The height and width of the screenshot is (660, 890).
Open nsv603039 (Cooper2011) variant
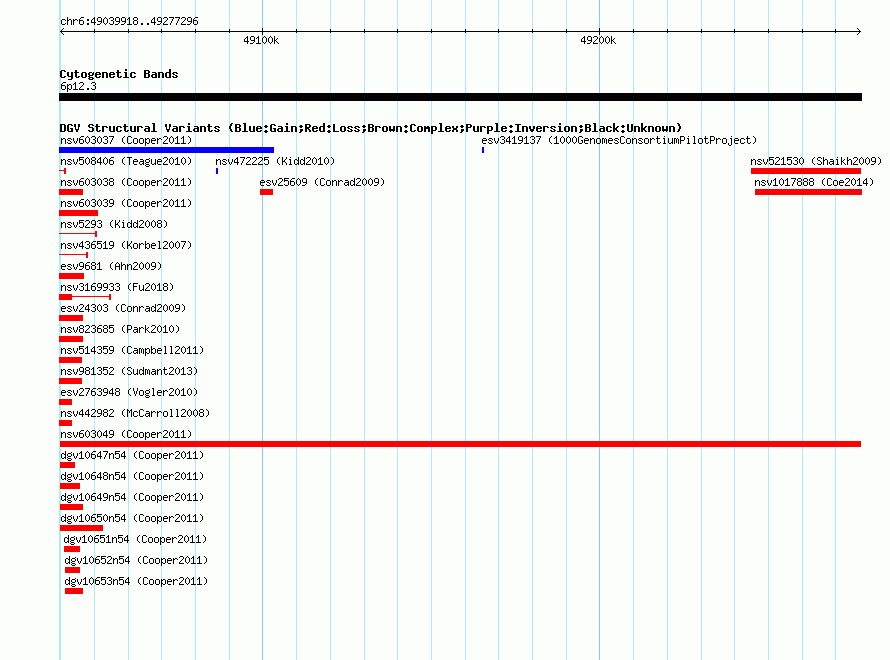pyautogui.click(x=126, y=203)
